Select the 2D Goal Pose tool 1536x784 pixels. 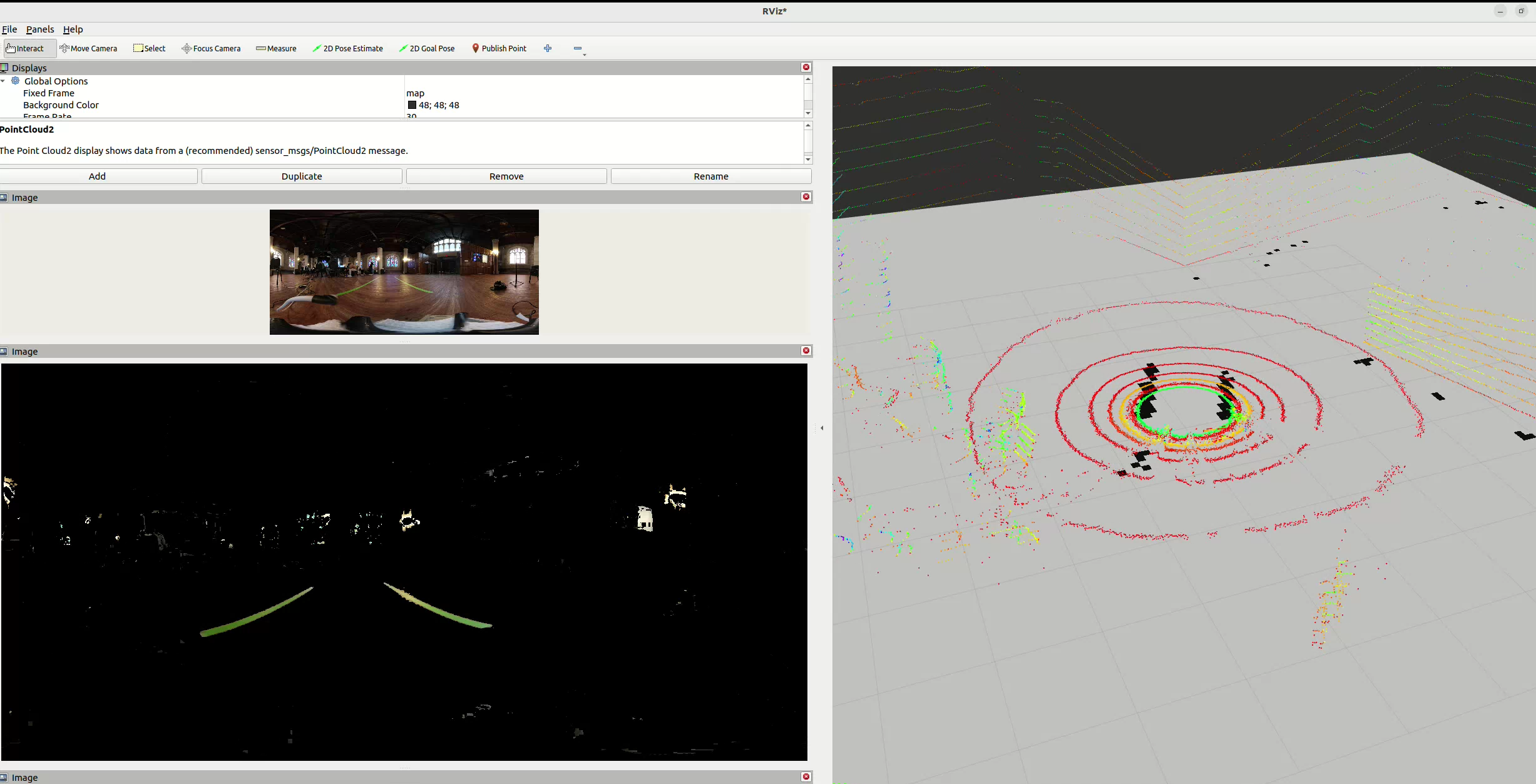pos(427,48)
